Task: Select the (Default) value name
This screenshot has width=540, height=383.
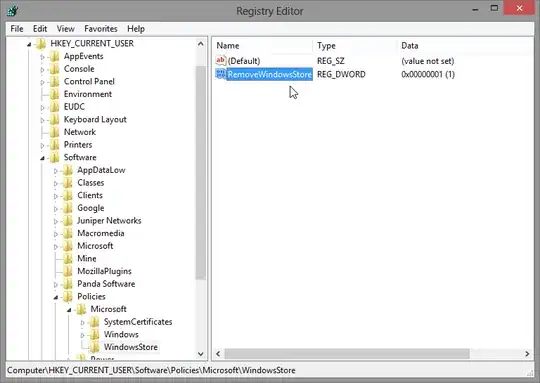Action: tap(244, 61)
